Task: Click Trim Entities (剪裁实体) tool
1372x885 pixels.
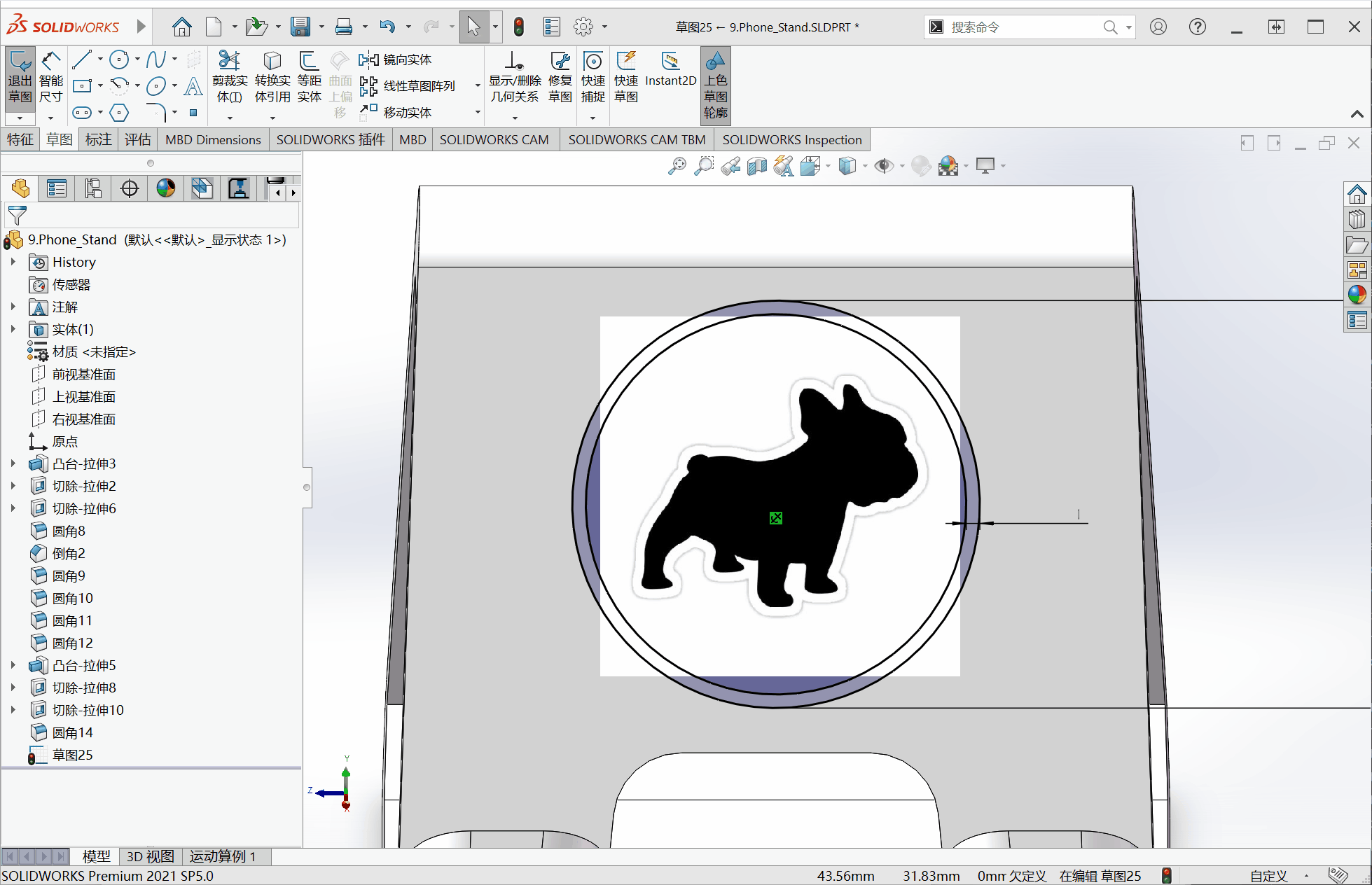Action: coord(230,77)
